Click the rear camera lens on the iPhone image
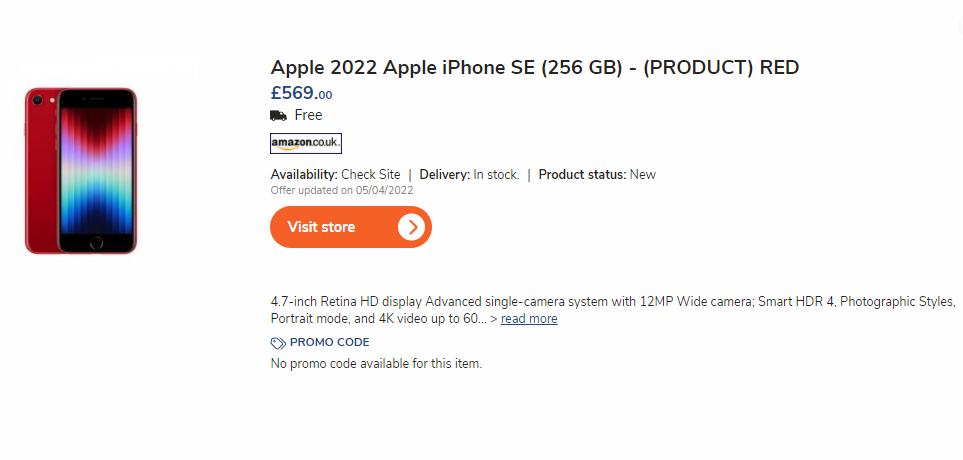The height and width of the screenshot is (460, 963). pyautogui.click(x=37, y=99)
